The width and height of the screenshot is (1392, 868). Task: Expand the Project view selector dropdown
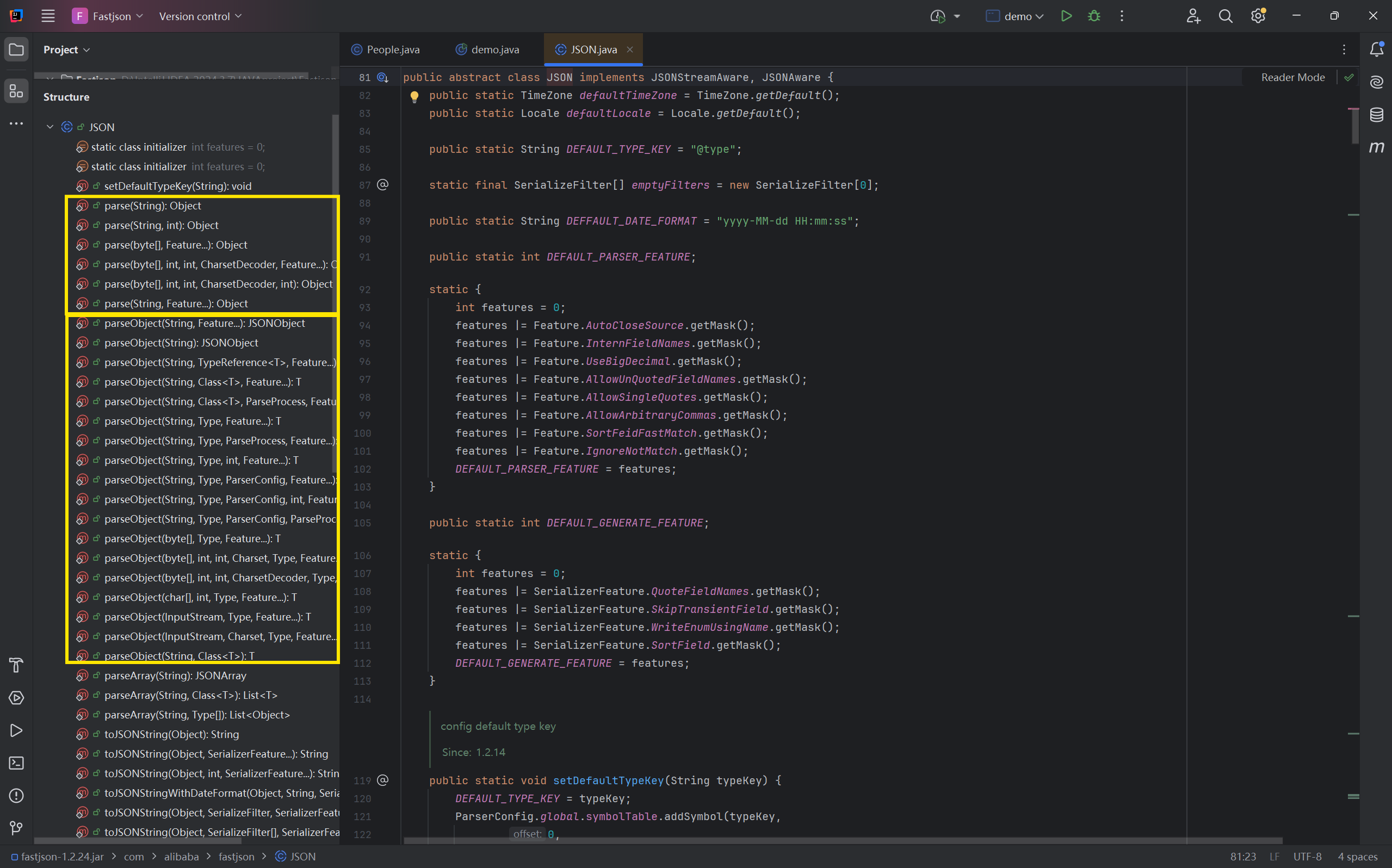click(66, 50)
